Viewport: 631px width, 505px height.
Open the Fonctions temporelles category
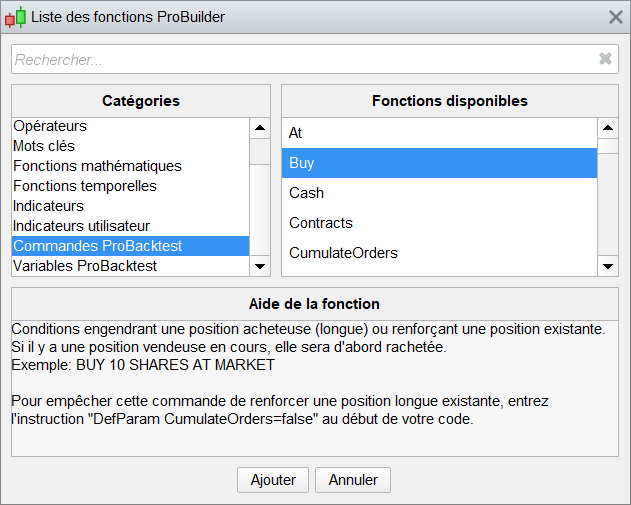click(x=85, y=186)
